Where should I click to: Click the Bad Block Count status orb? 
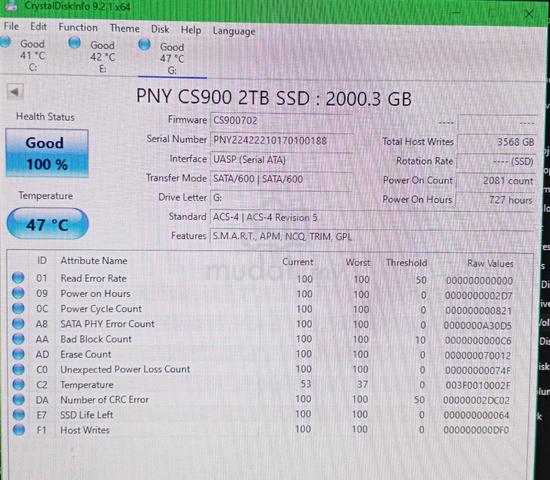coord(18,339)
